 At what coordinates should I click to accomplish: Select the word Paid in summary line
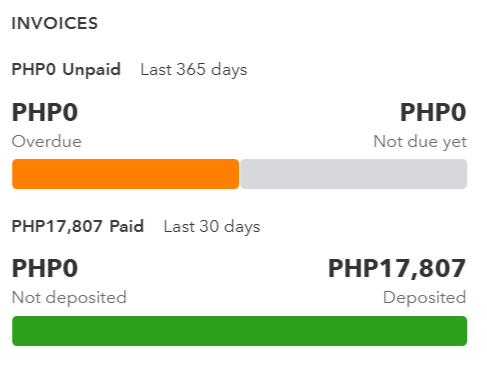point(127,226)
